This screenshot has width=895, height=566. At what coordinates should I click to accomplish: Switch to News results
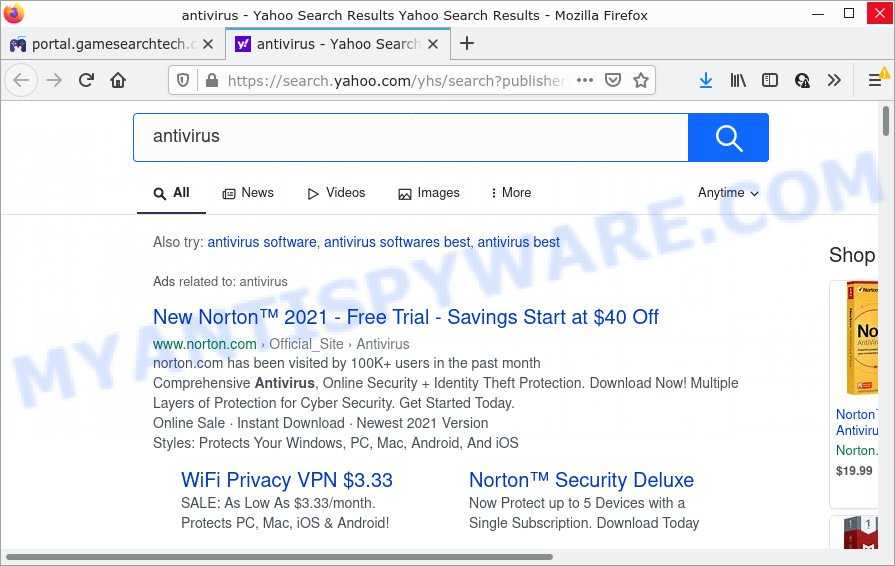tap(248, 193)
